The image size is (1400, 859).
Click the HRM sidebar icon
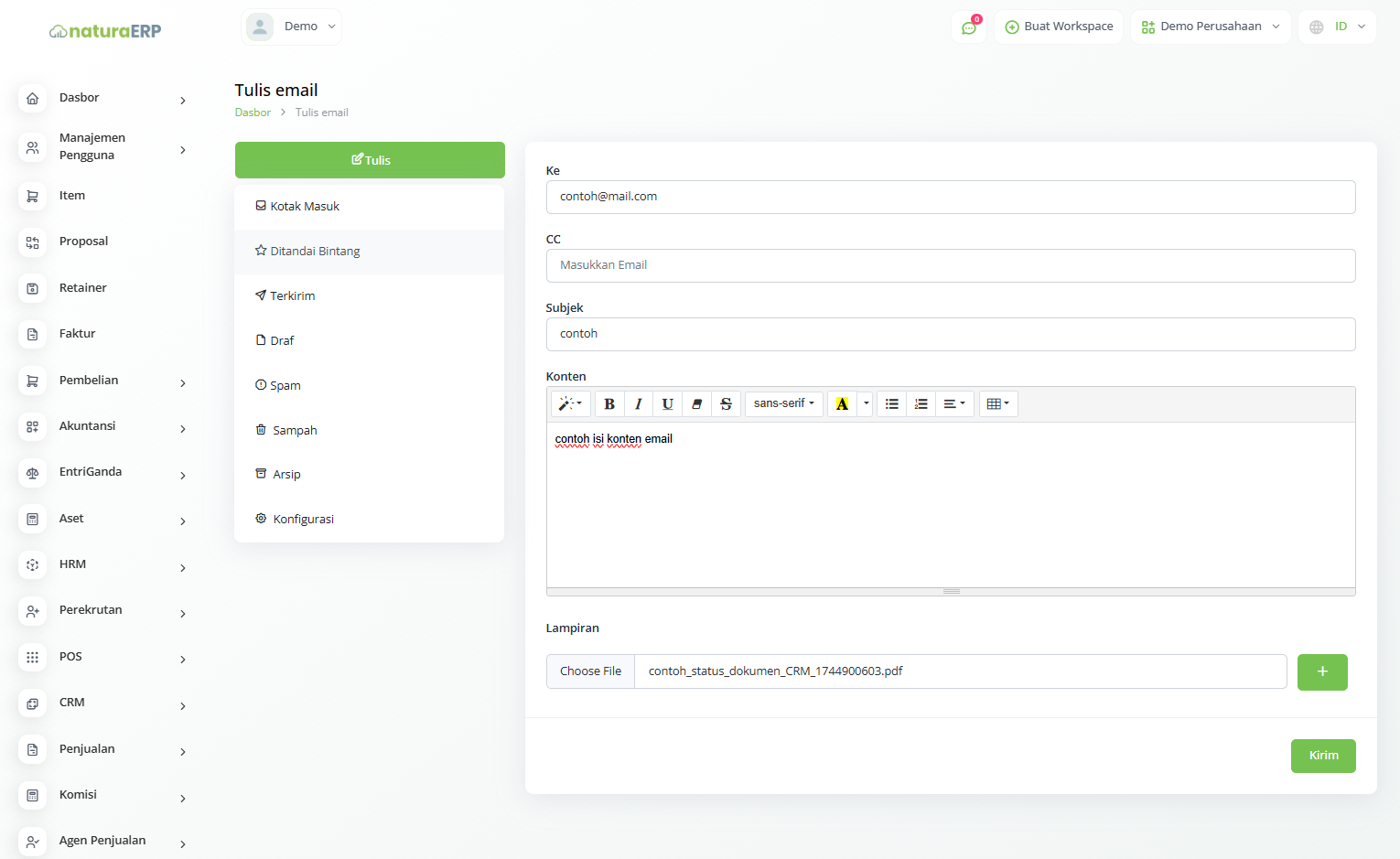(33, 564)
